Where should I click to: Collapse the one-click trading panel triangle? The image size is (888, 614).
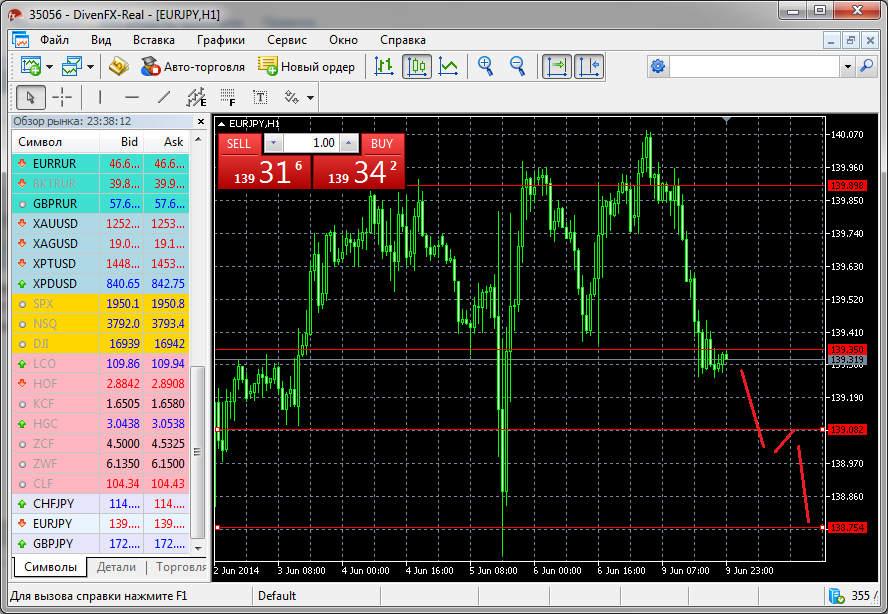(x=221, y=123)
